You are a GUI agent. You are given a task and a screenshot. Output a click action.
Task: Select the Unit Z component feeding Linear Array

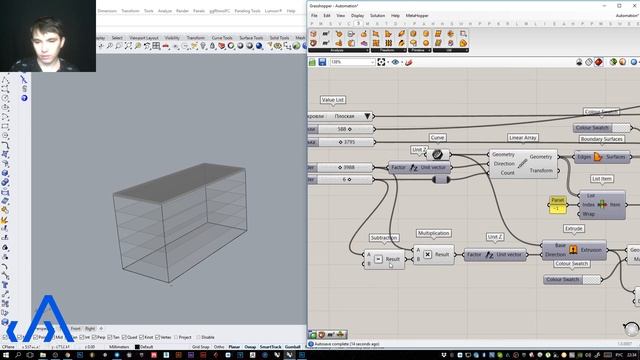[419, 167]
